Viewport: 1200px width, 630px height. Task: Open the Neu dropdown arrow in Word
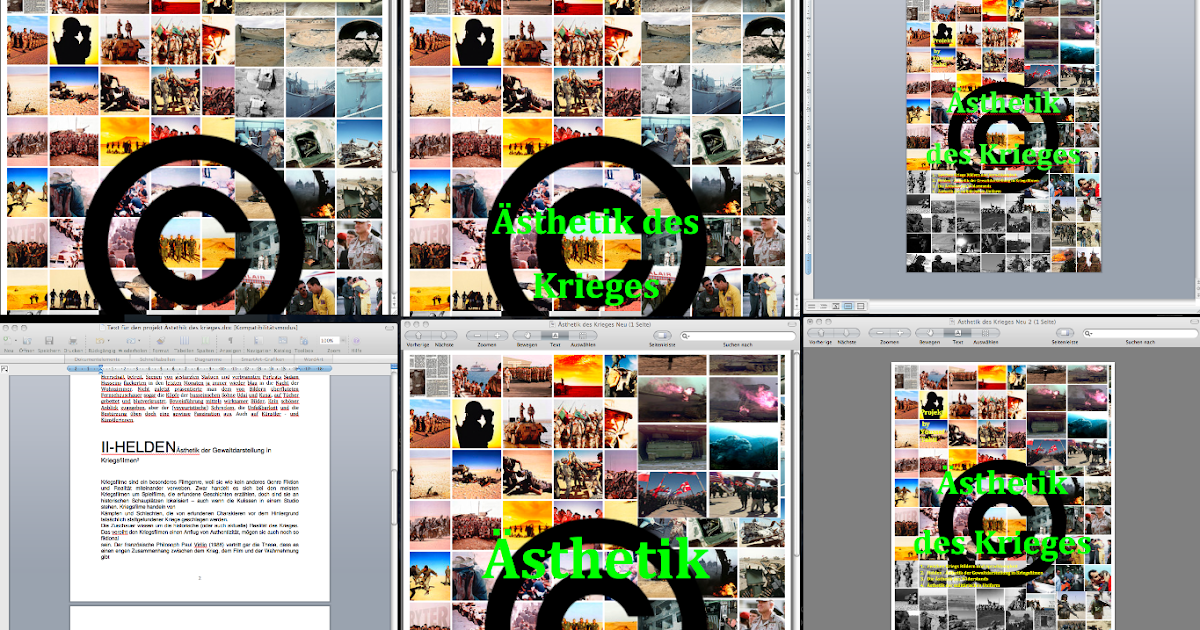pos(15,341)
